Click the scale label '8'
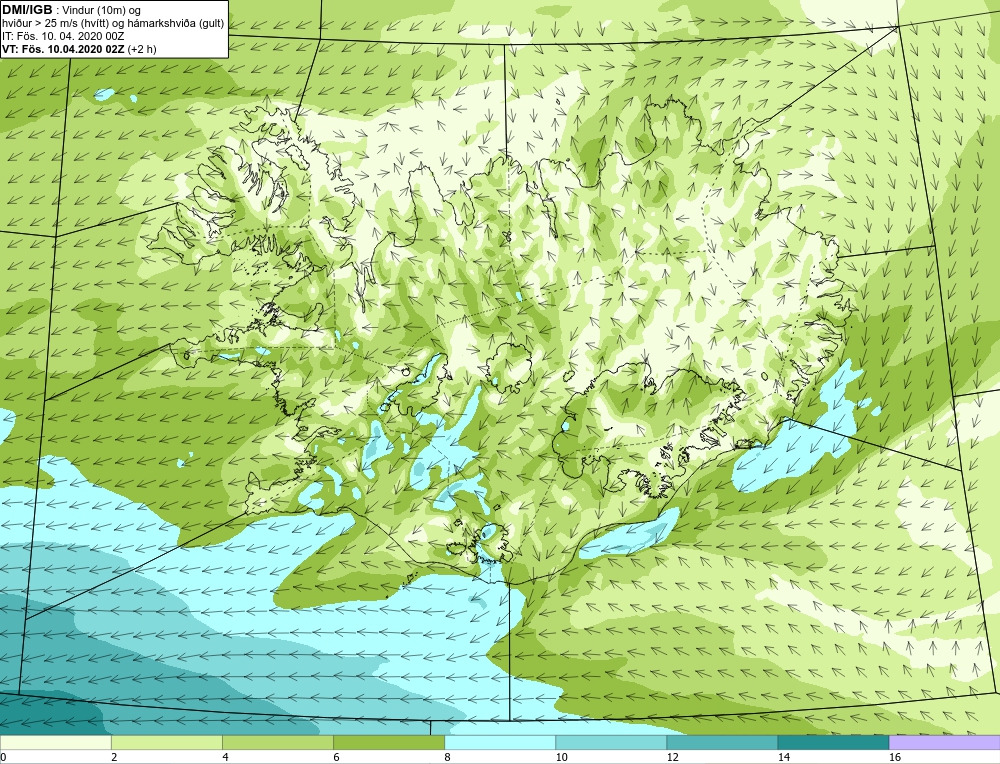The height and width of the screenshot is (764, 1000). pos(448,757)
